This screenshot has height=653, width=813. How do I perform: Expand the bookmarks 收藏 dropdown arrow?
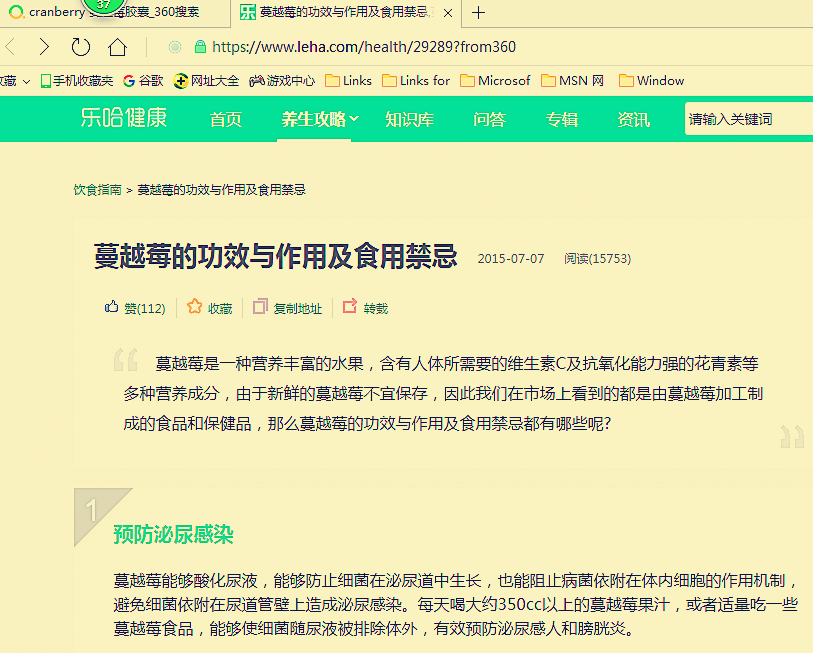(x=26, y=81)
